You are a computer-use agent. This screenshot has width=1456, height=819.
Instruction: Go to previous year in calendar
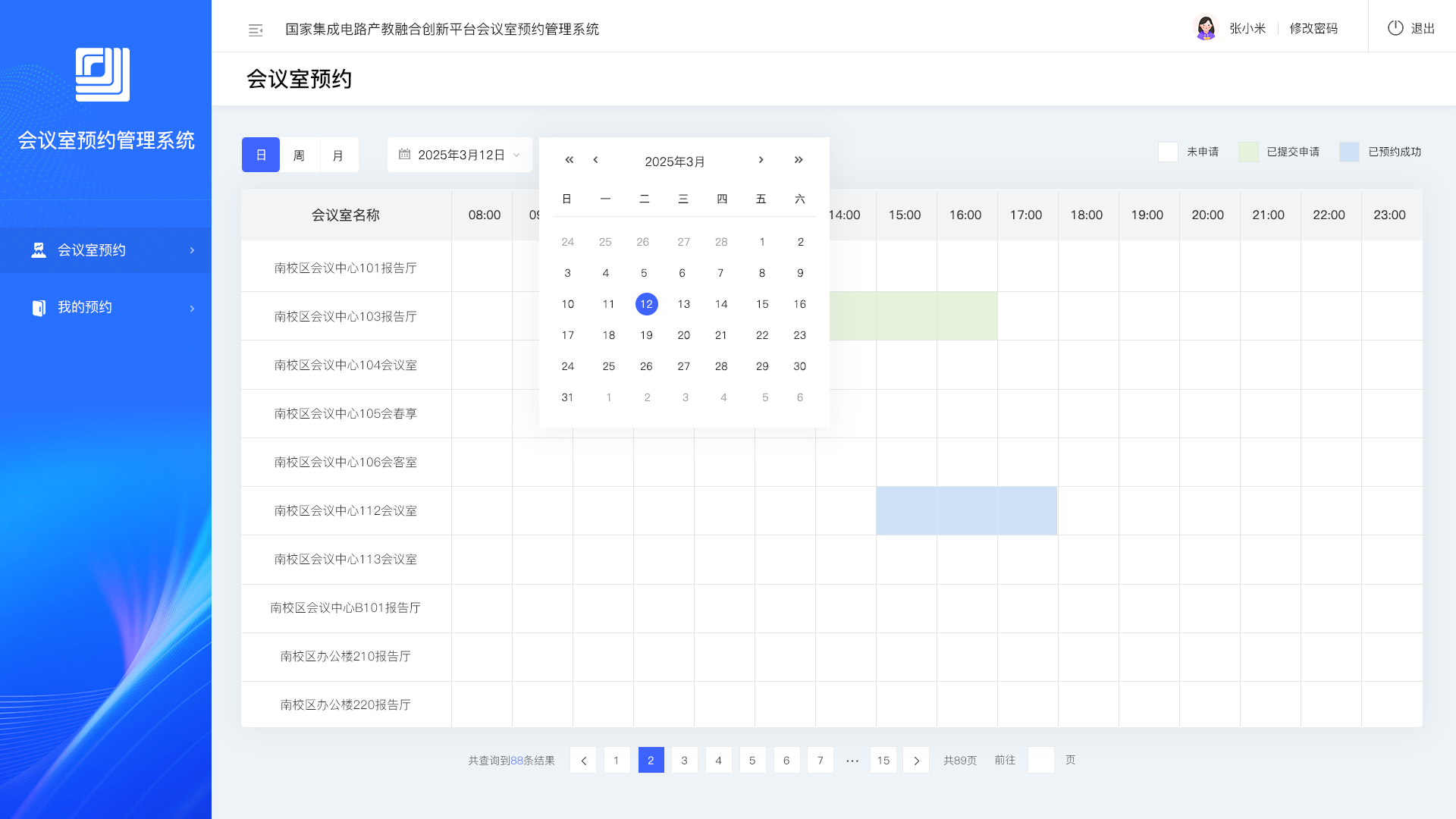[569, 160]
